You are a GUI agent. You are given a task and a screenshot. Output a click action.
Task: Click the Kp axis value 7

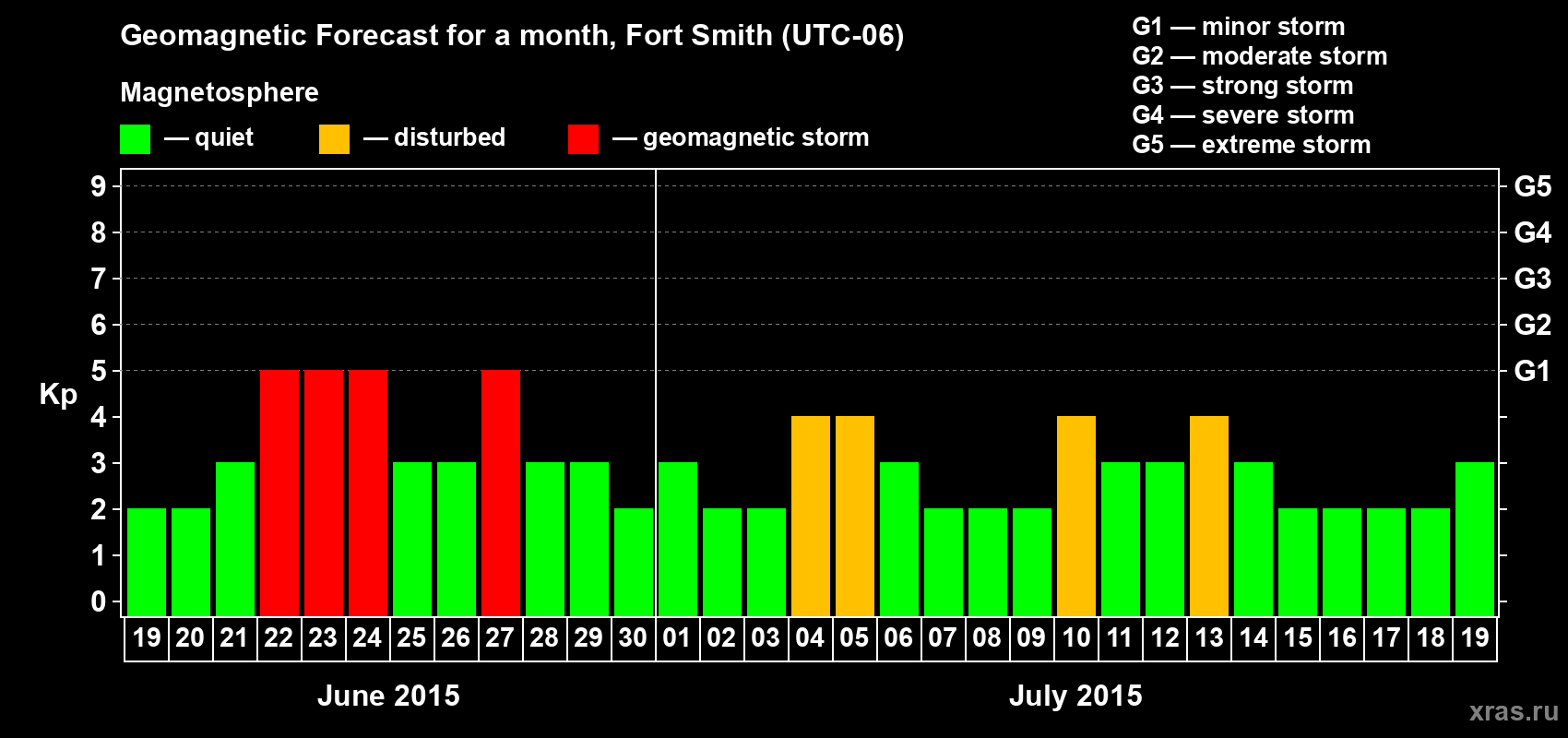point(98,279)
